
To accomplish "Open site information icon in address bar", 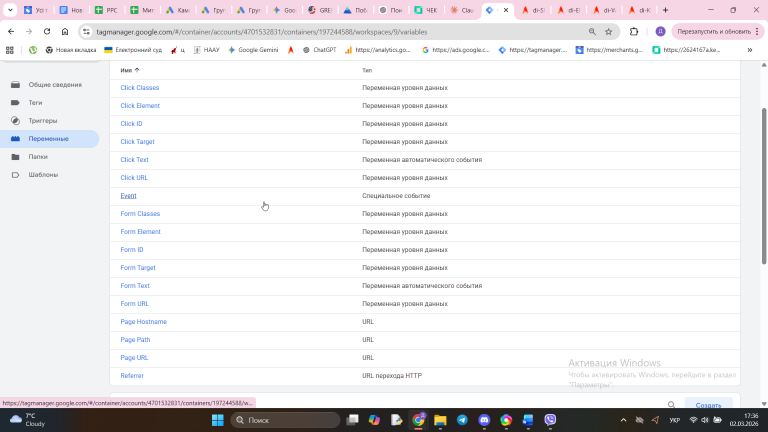I will pyautogui.click(x=86, y=32).
